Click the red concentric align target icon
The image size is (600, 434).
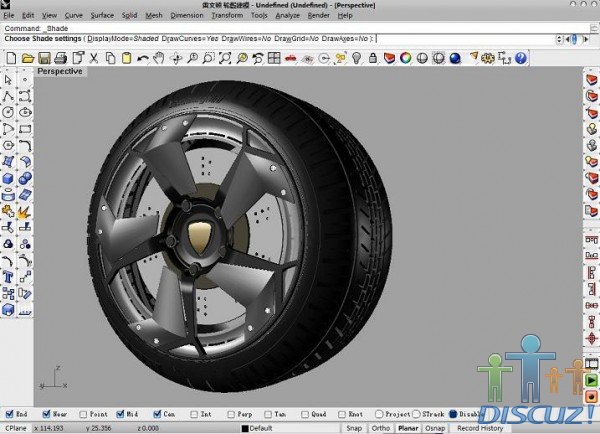(592, 338)
